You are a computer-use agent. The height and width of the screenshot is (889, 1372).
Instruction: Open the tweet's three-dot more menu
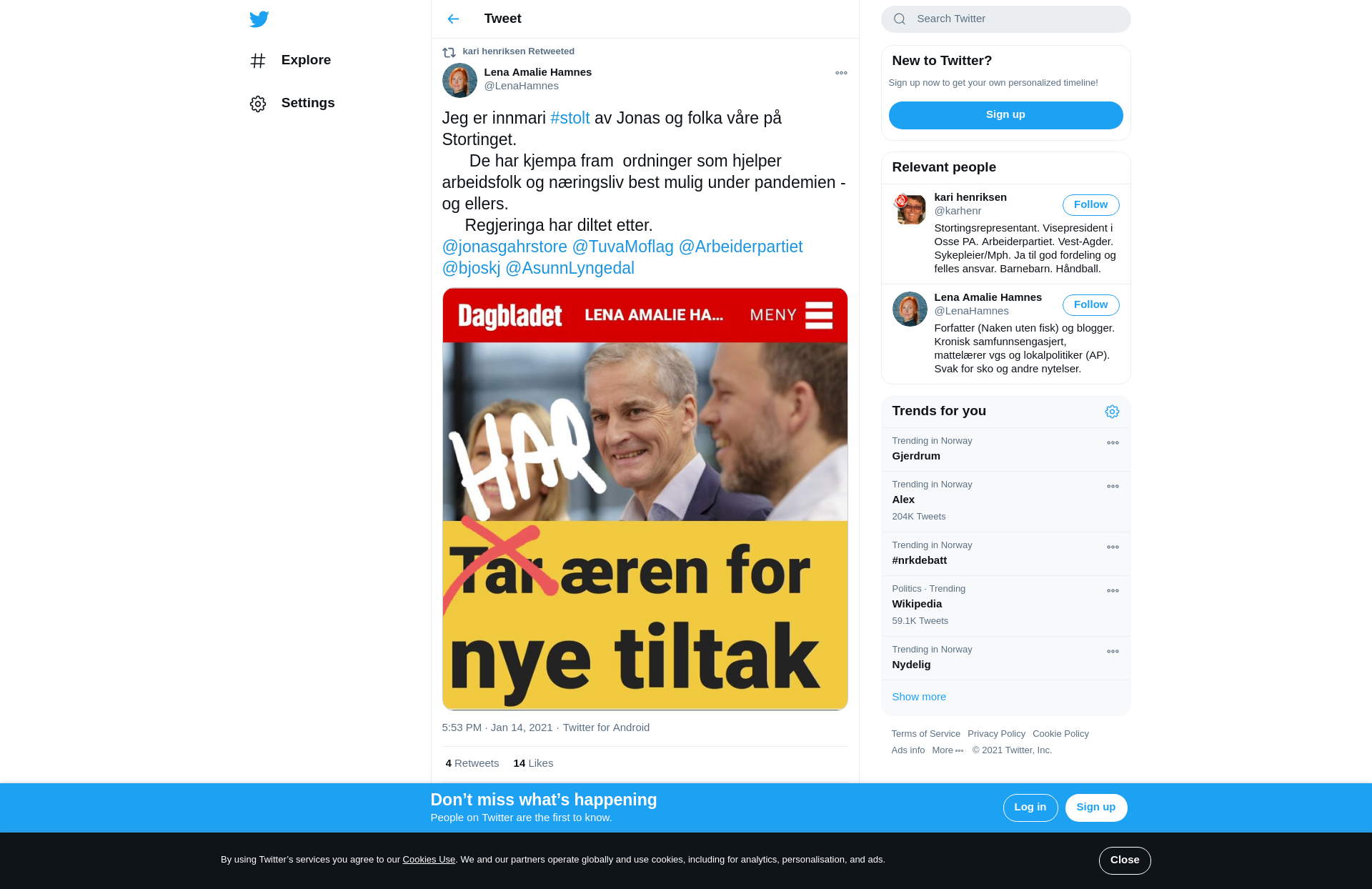pos(841,73)
